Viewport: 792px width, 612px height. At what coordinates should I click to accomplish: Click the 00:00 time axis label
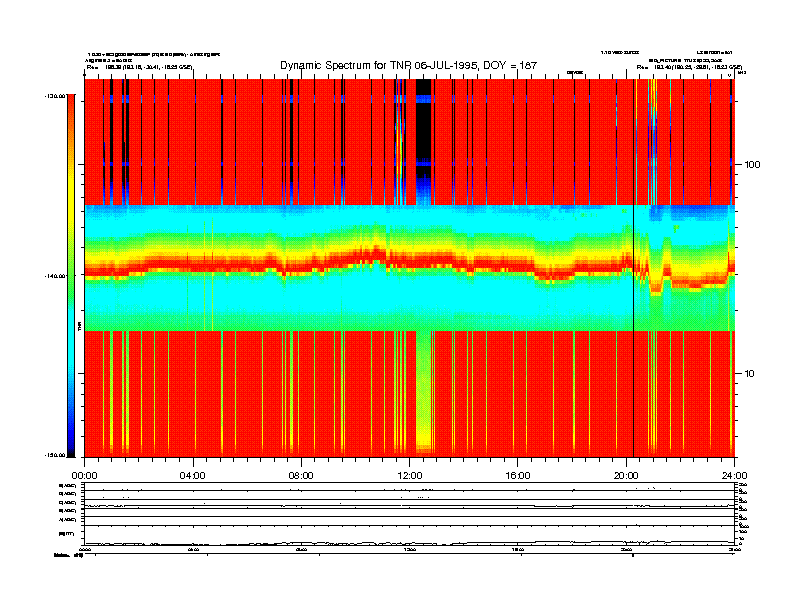coord(84,476)
